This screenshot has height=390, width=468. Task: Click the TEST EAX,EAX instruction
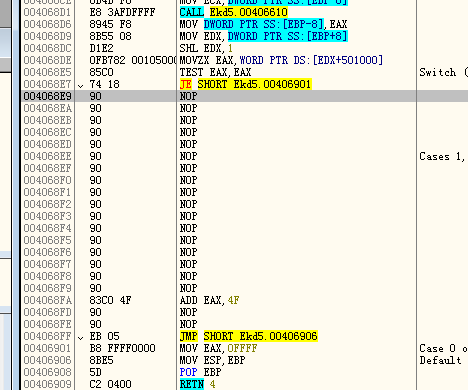click(215, 72)
